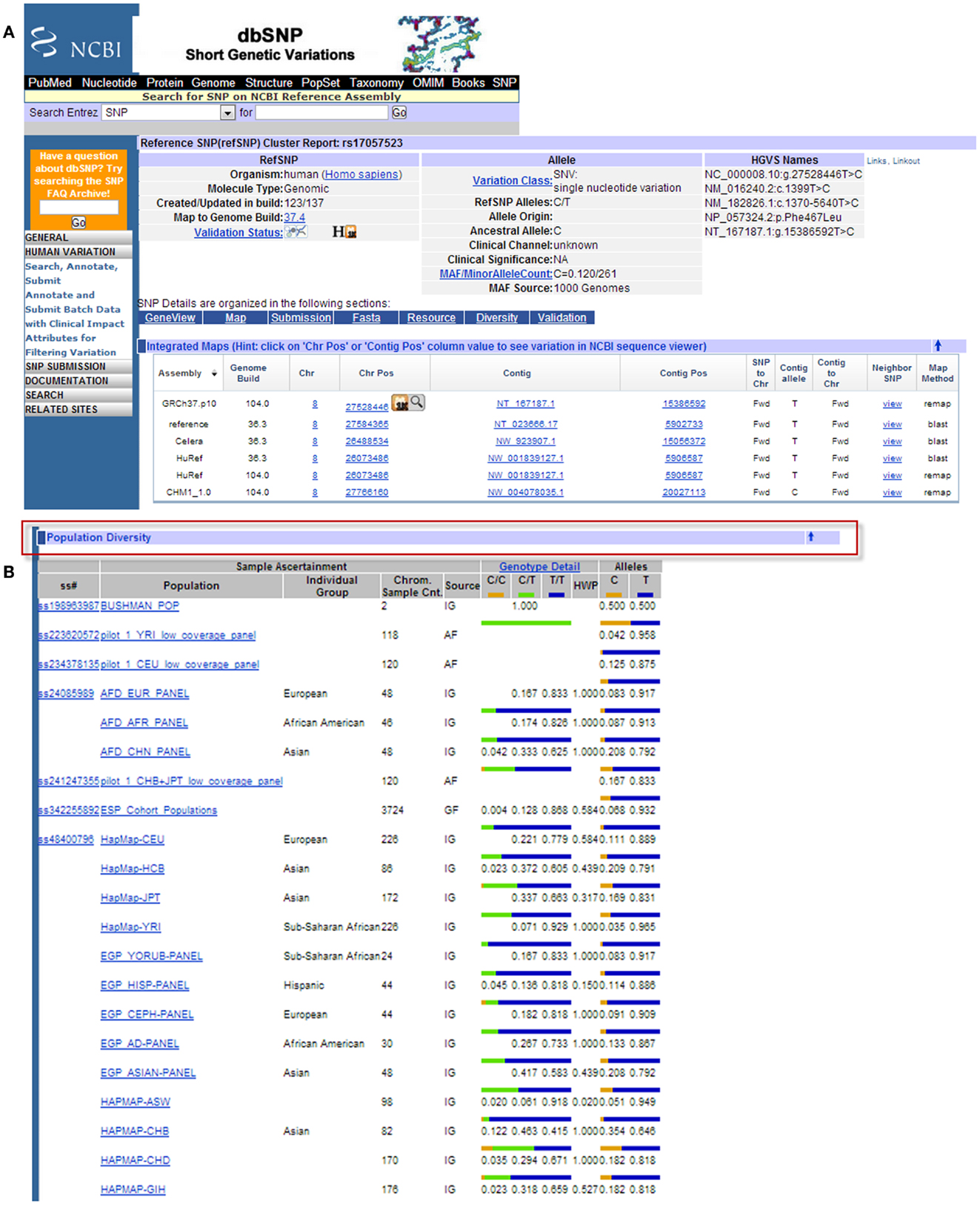Click the Validation Status link
Image resolution: width=980 pixels, height=1205 pixels.
[238, 232]
